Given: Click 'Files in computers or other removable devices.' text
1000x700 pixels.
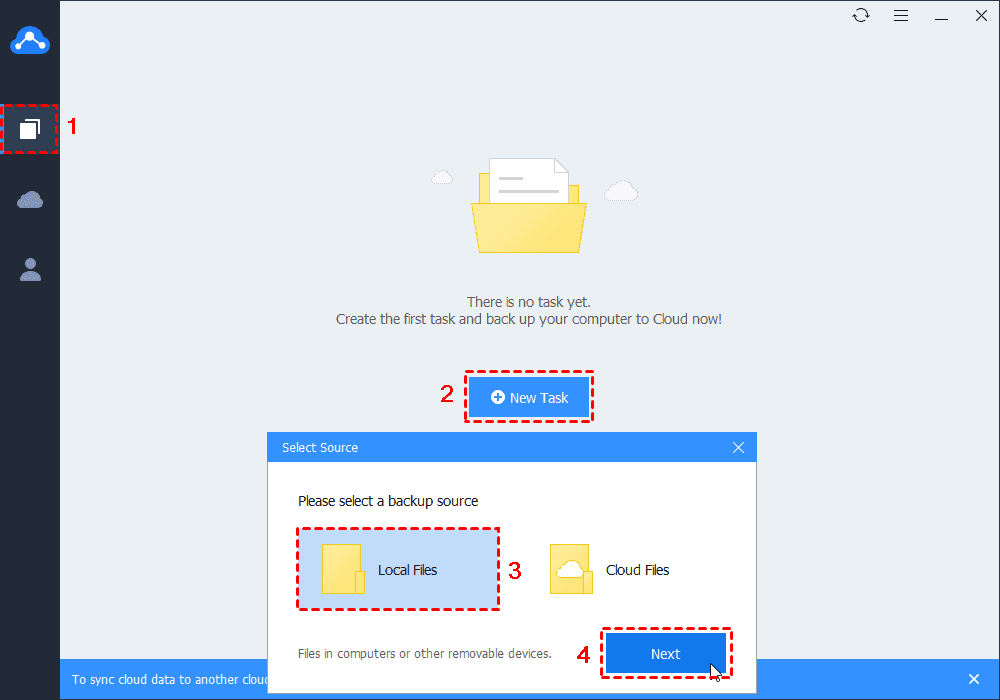Looking at the screenshot, I should pos(425,653).
